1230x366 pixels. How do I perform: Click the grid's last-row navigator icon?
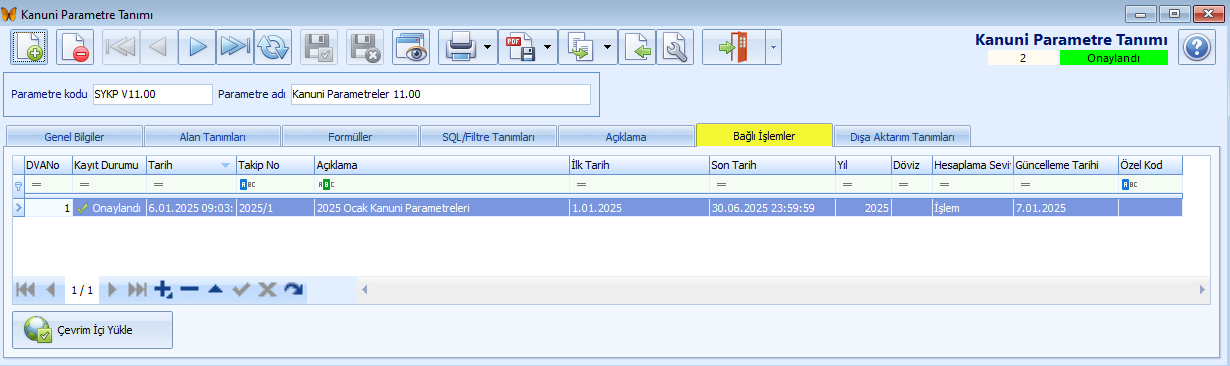138,289
